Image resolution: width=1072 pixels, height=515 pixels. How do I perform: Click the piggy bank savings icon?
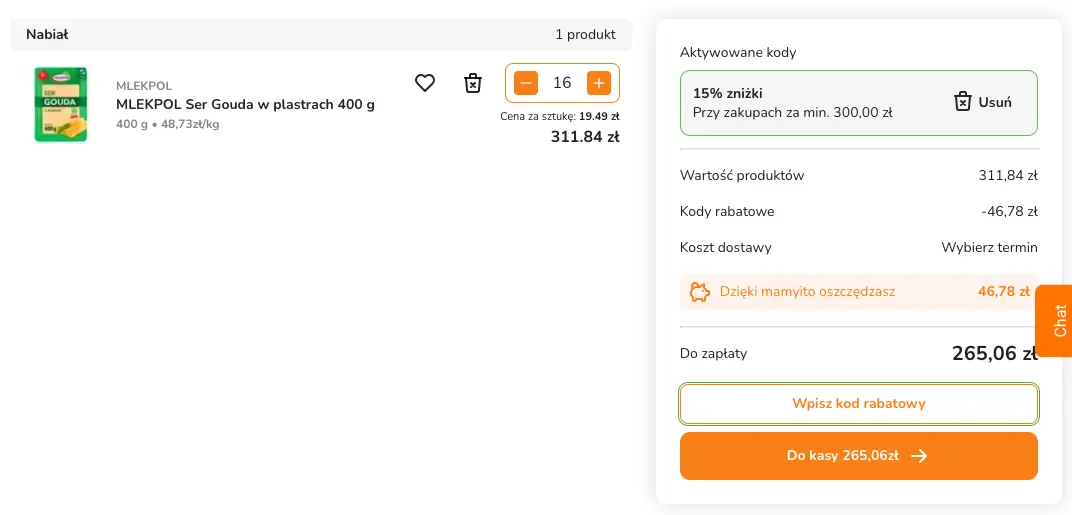pos(700,292)
